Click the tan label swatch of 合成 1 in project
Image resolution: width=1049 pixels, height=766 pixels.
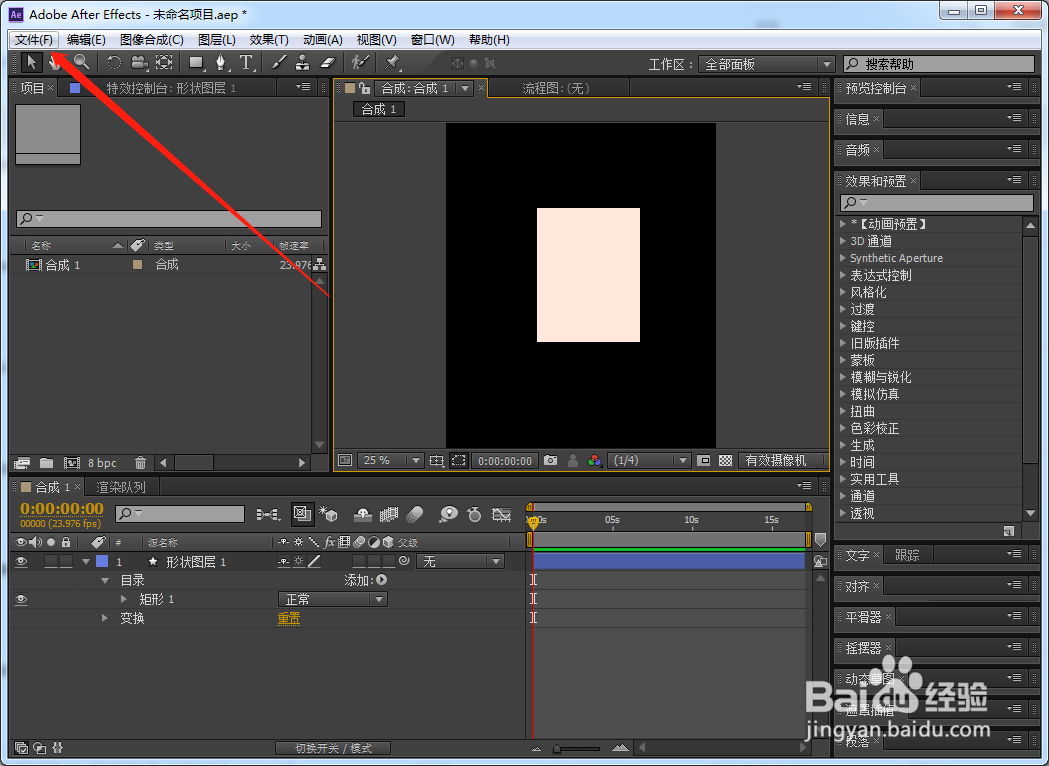point(138,265)
